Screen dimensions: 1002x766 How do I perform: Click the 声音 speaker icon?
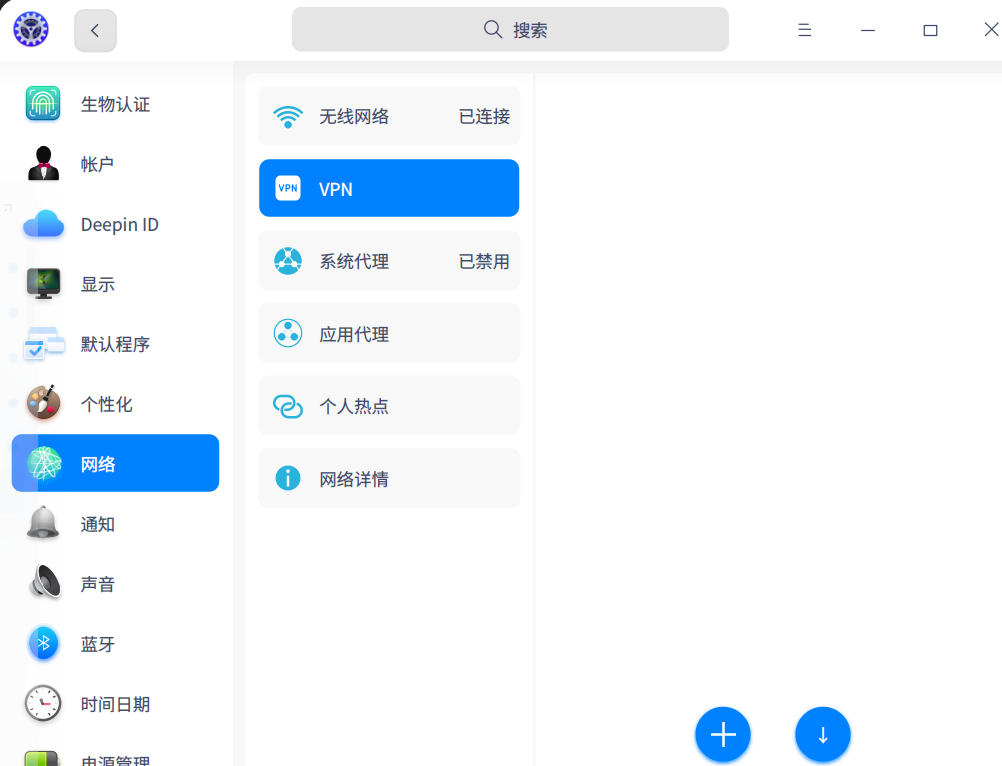pos(45,582)
